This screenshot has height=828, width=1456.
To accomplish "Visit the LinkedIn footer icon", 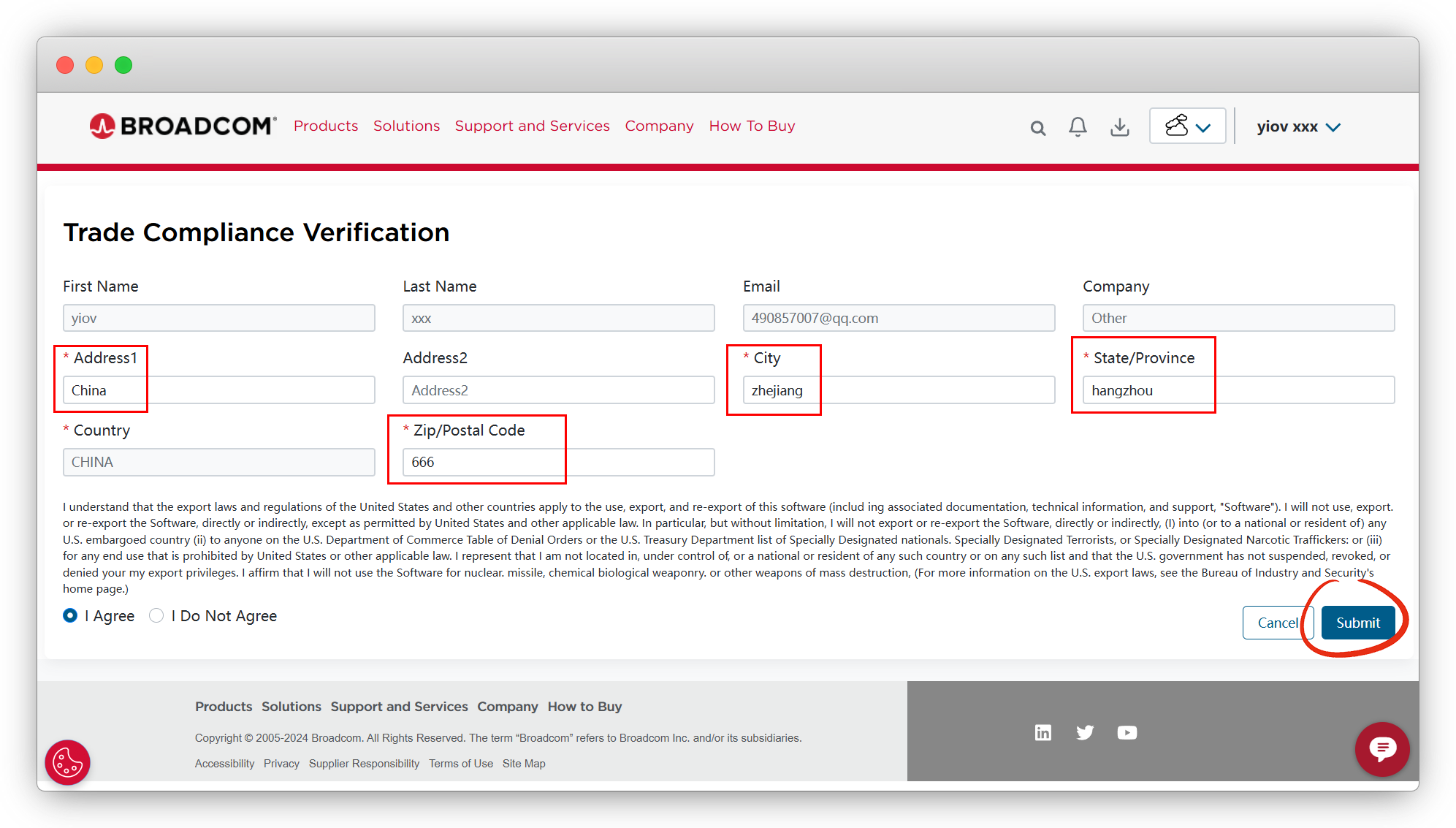I will coord(1043,732).
